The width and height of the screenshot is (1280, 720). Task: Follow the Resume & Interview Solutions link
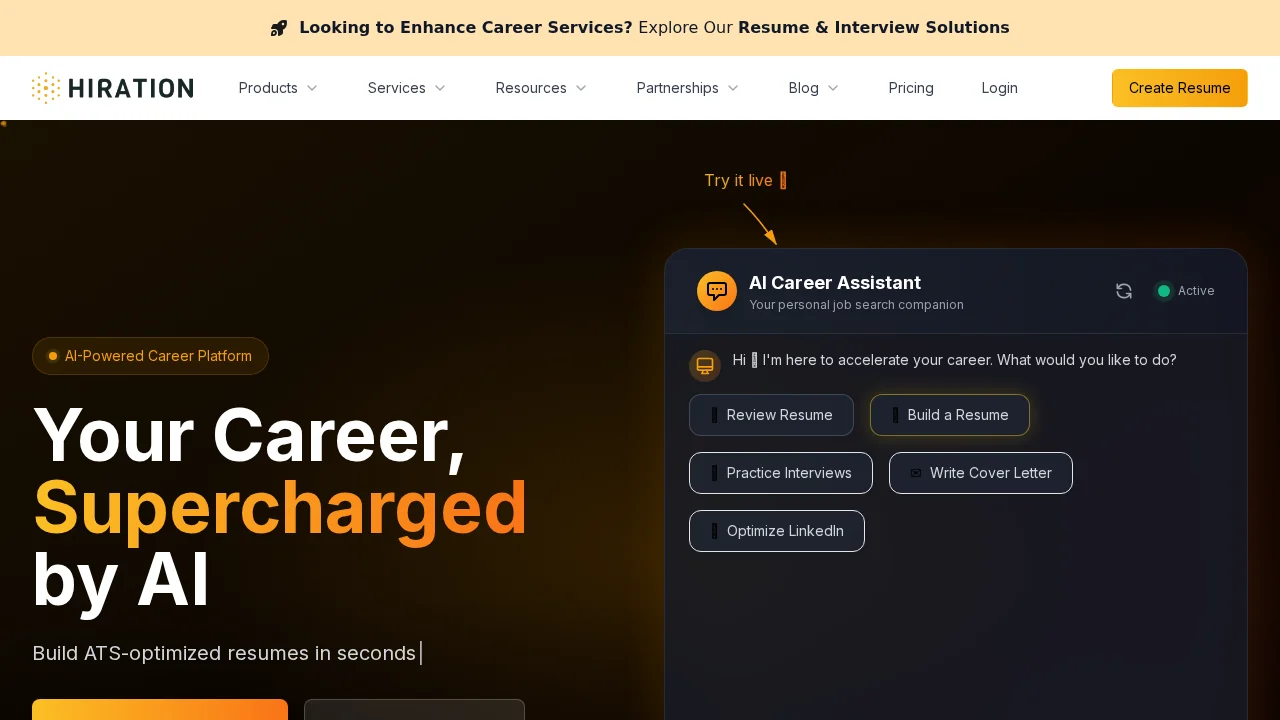click(873, 28)
